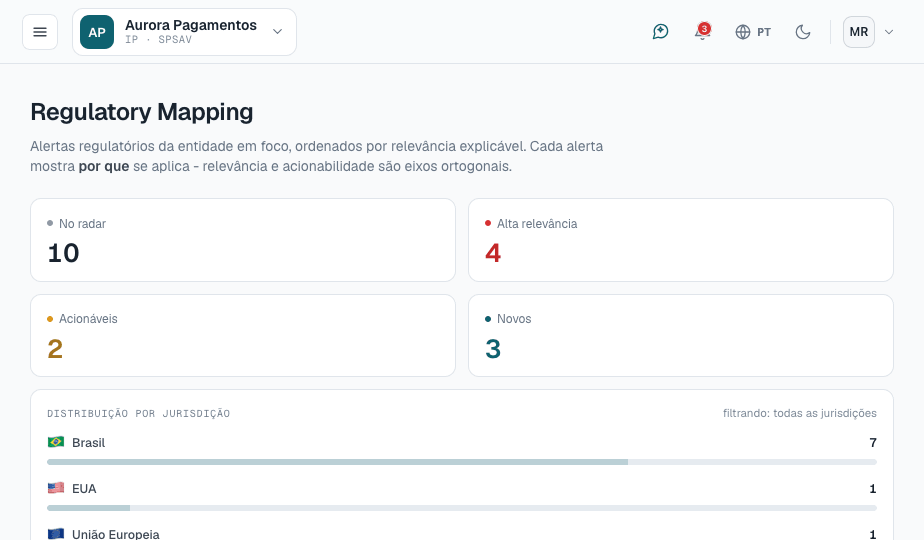Click the Alta relevância value 4
The image size is (924, 540).
493,253
